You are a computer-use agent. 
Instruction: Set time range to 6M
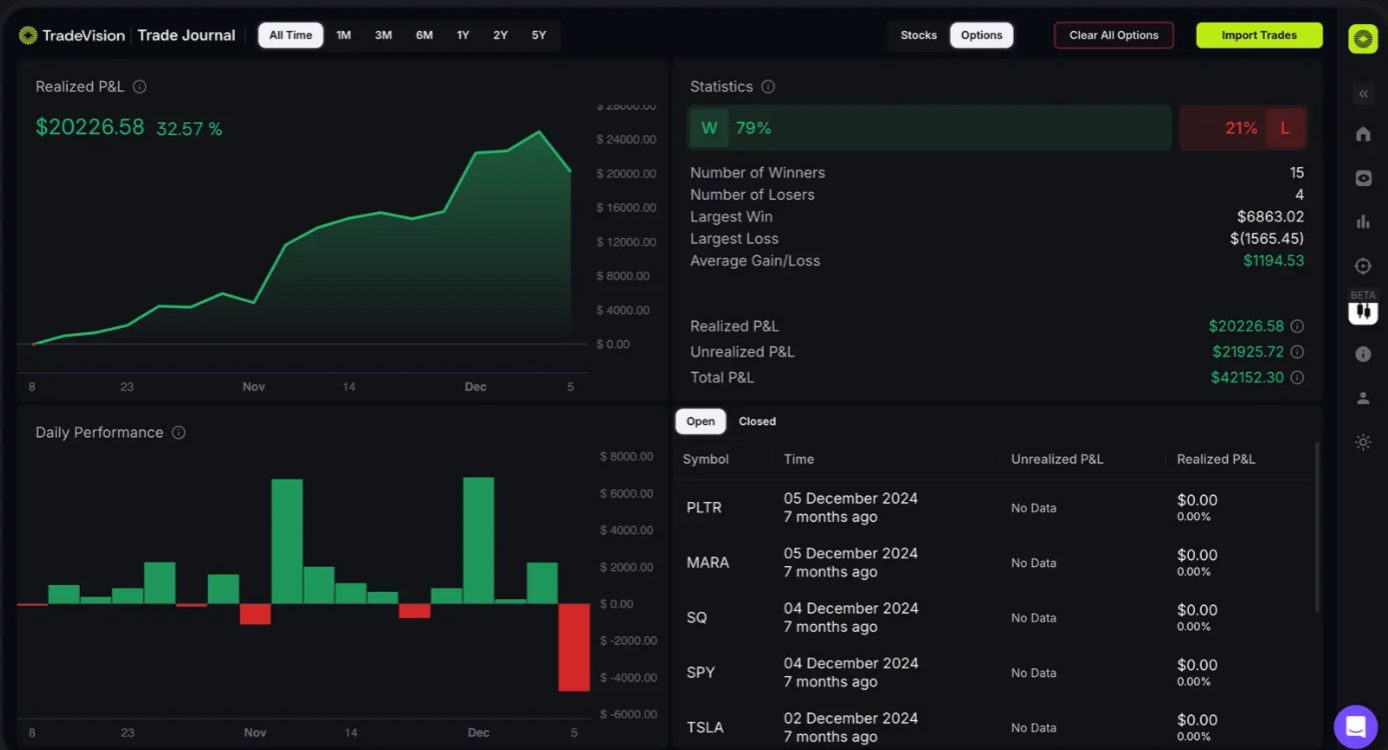424,35
